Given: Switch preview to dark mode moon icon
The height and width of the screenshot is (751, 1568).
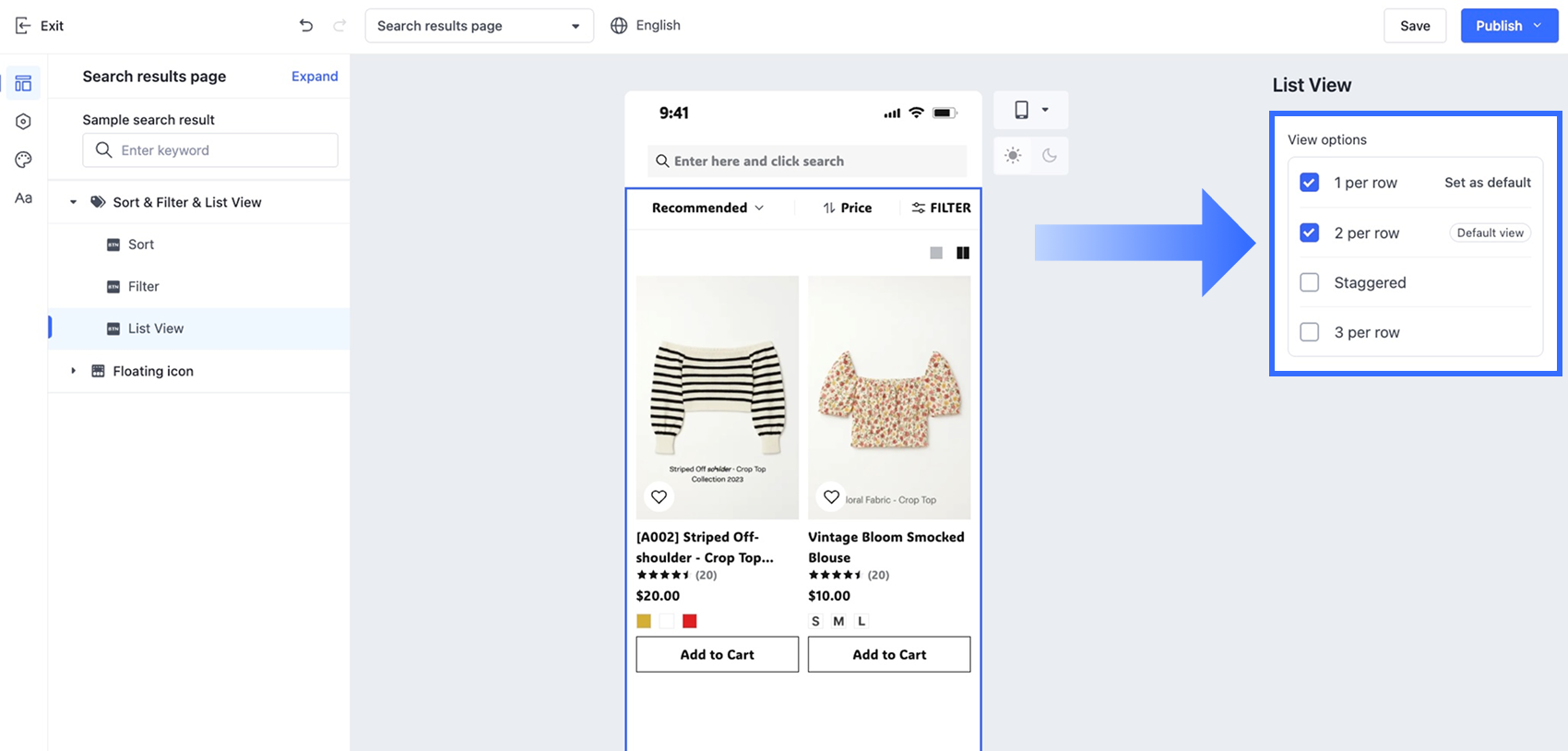Looking at the screenshot, I should 1050,155.
